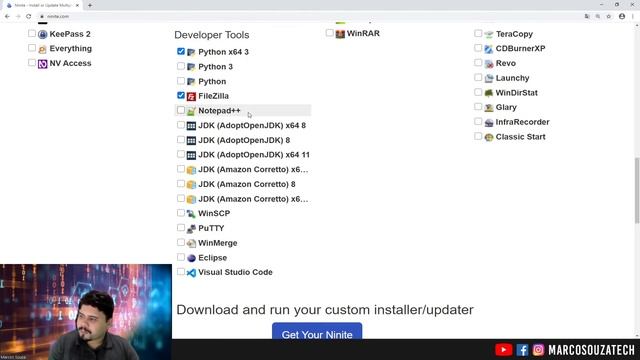The width and height of the screenshot is (640, 360).
Task: Click the Glary app icon
Action: tap(489, 108)
